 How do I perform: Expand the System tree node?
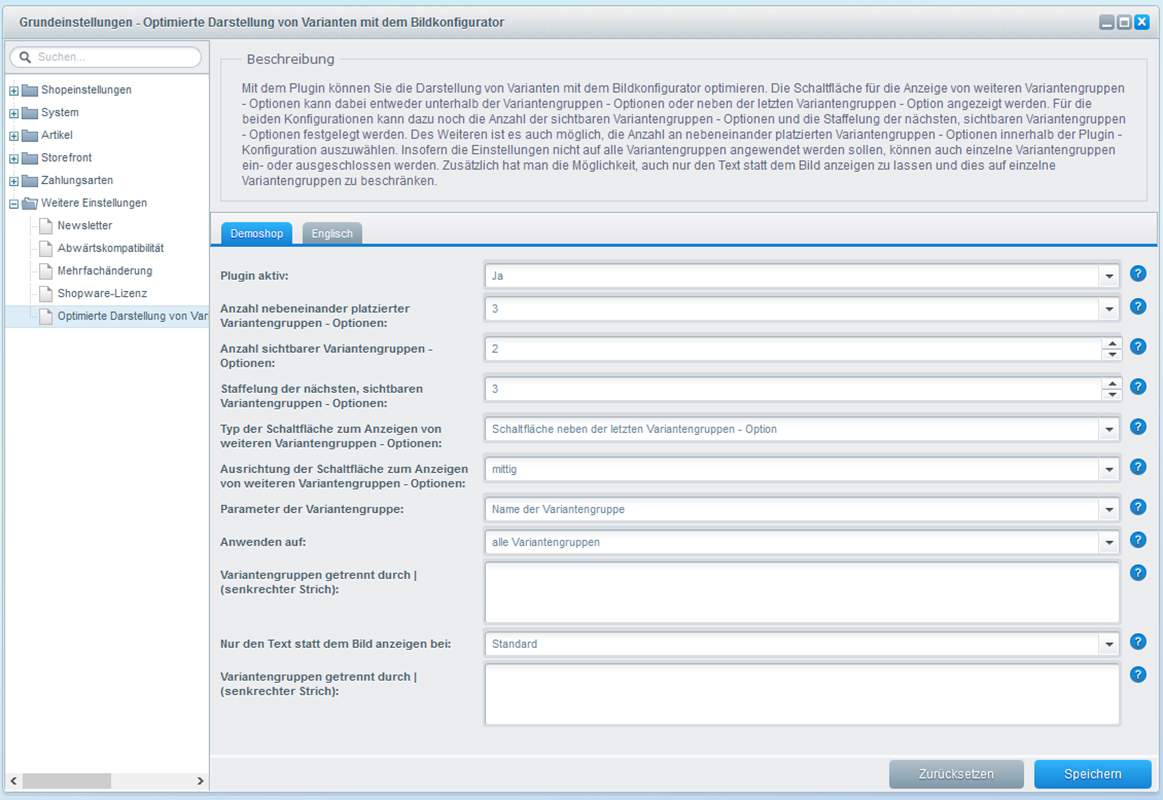tap(13, 113)
